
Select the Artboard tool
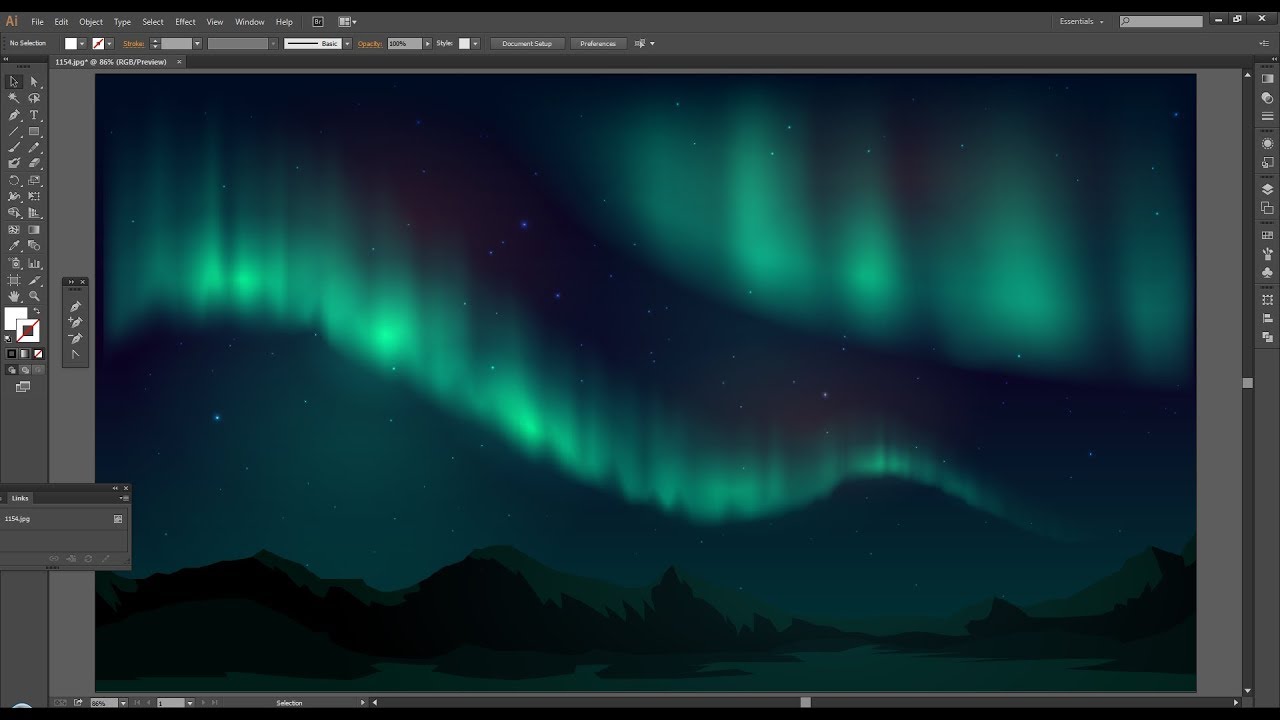click(14, 280)
